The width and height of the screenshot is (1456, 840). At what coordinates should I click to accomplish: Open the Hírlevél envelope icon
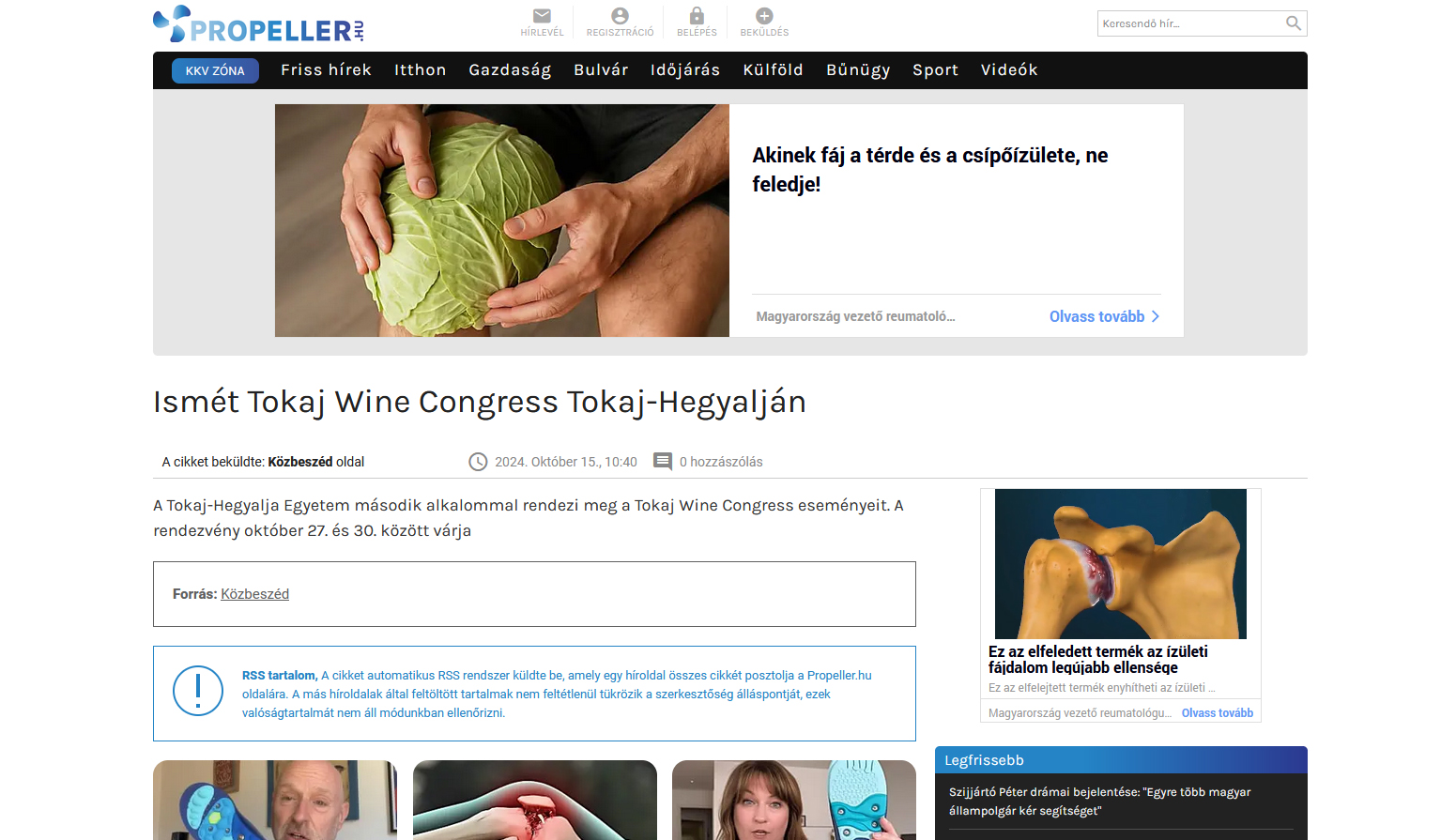point(542,16)
